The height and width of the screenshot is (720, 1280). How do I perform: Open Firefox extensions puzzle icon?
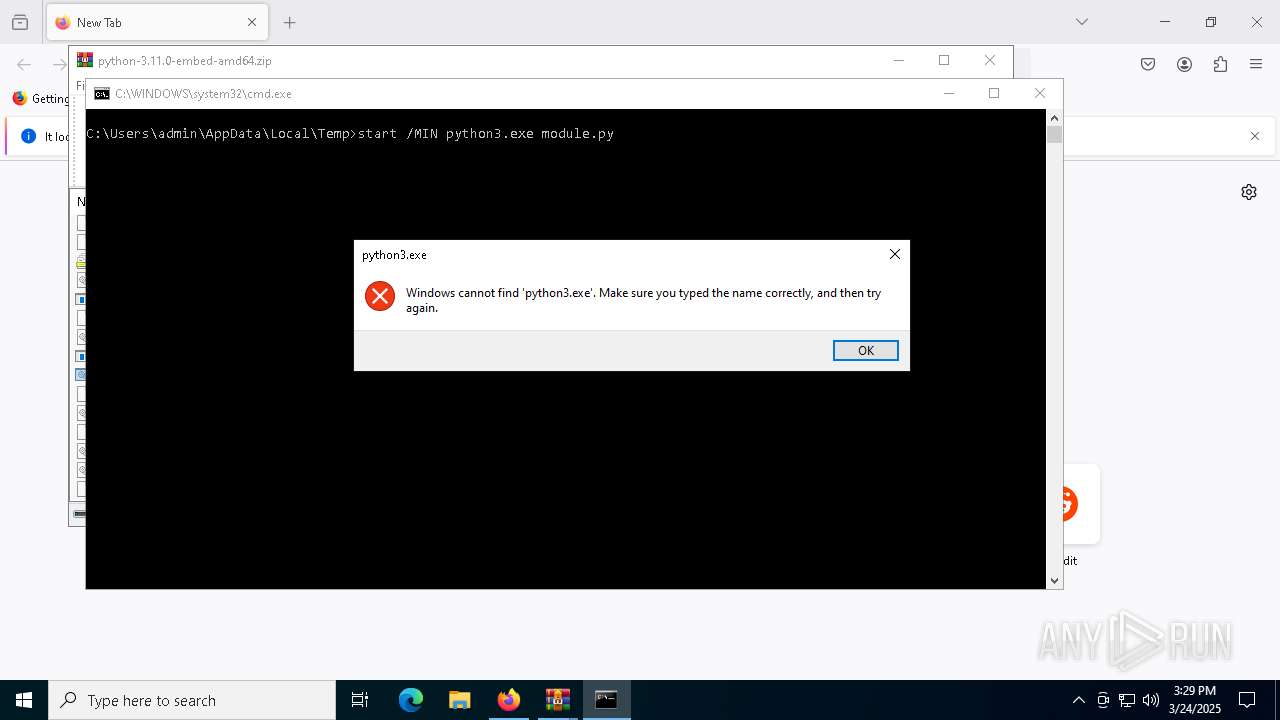[x=1220, y=64]
